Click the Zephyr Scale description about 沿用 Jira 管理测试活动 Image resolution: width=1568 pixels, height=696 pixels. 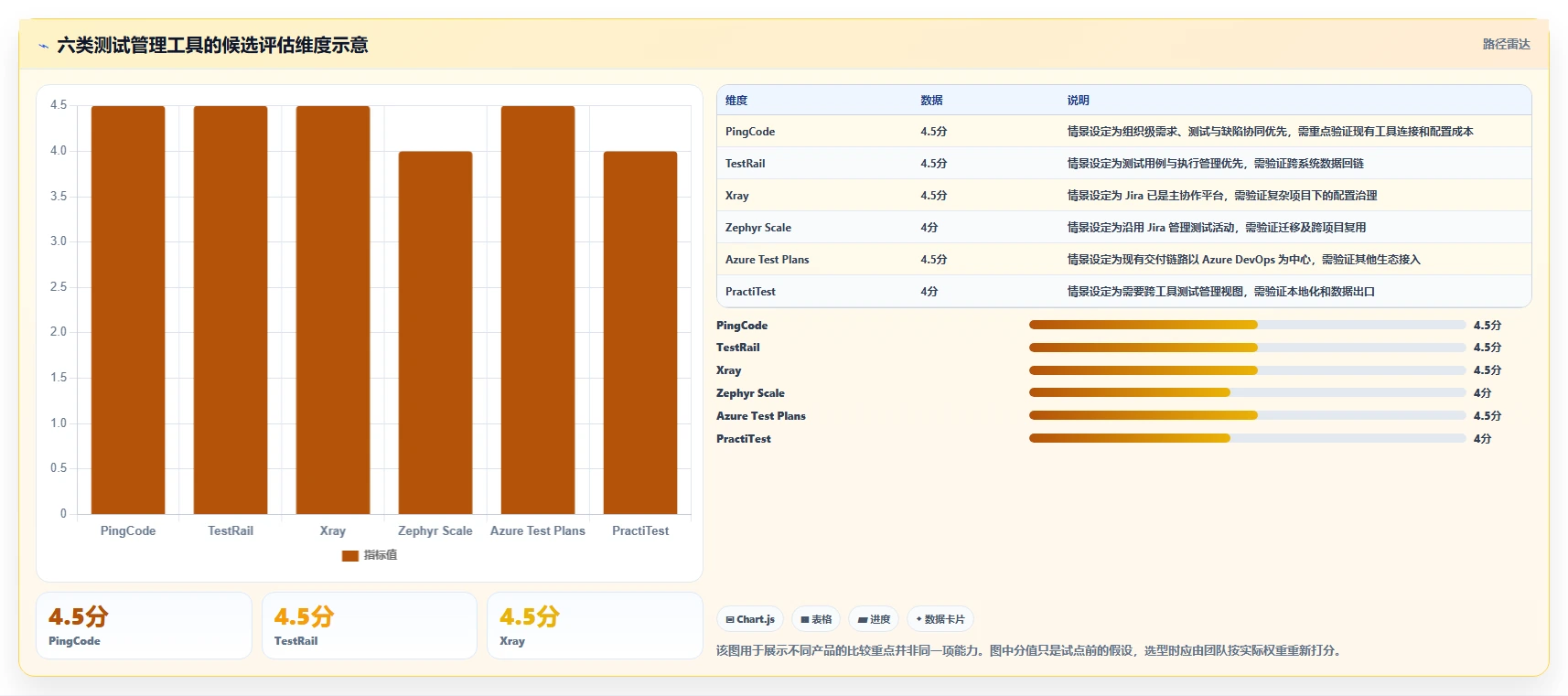click(1217, 228)
